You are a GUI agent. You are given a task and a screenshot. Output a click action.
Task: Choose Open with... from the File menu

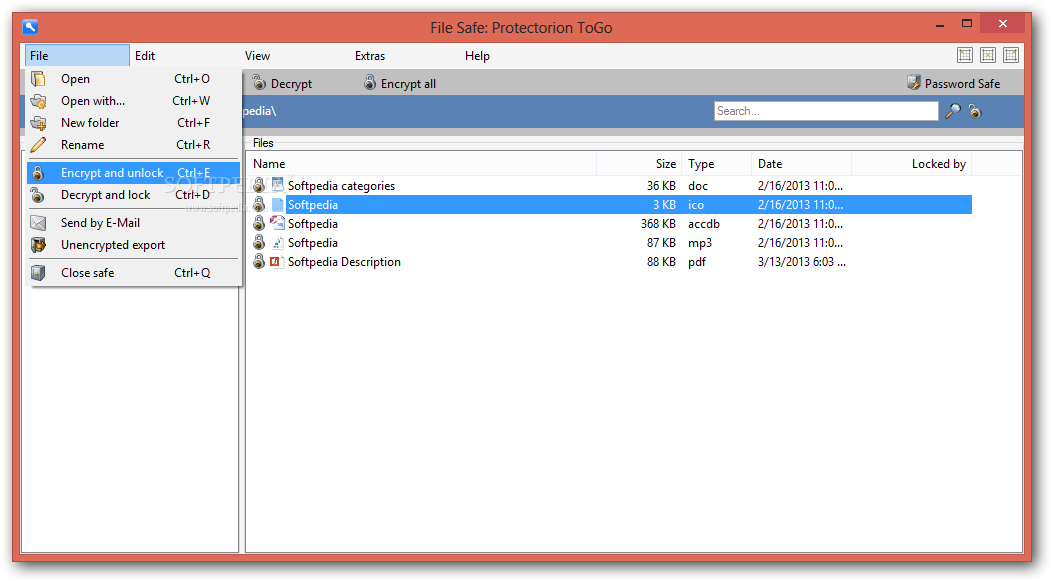(133, 101)
